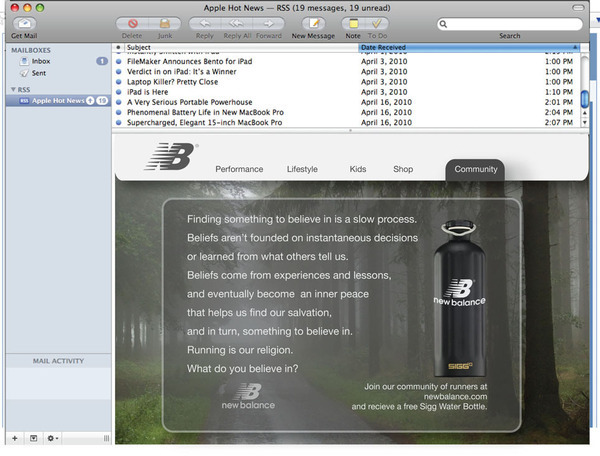
Task: Select the Apple Hot News feed
Action: [58, 101]
